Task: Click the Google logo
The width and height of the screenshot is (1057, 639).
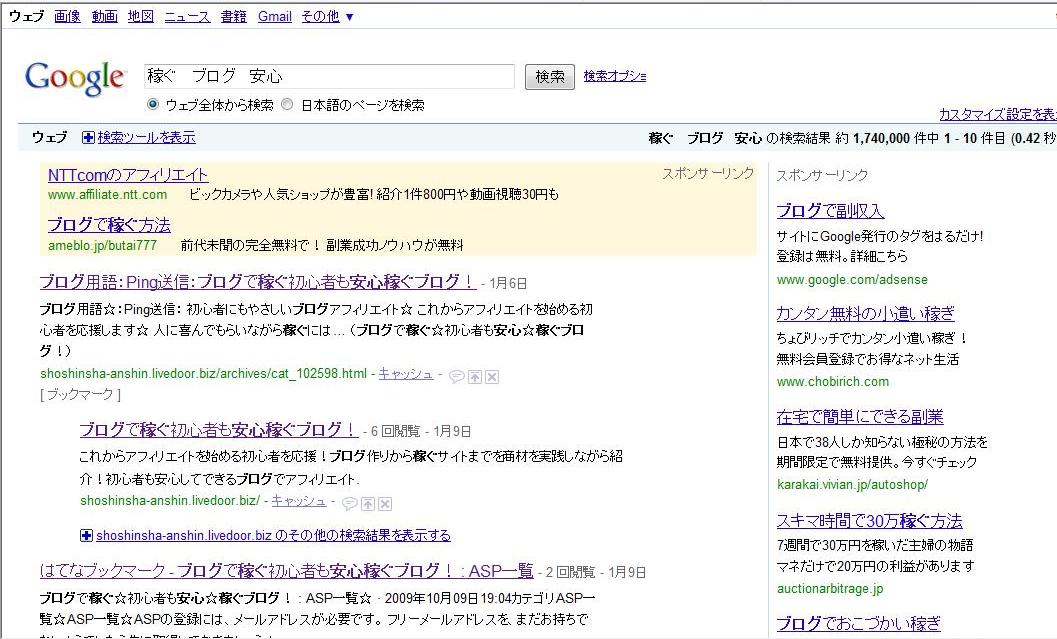Action: (75, 78)
